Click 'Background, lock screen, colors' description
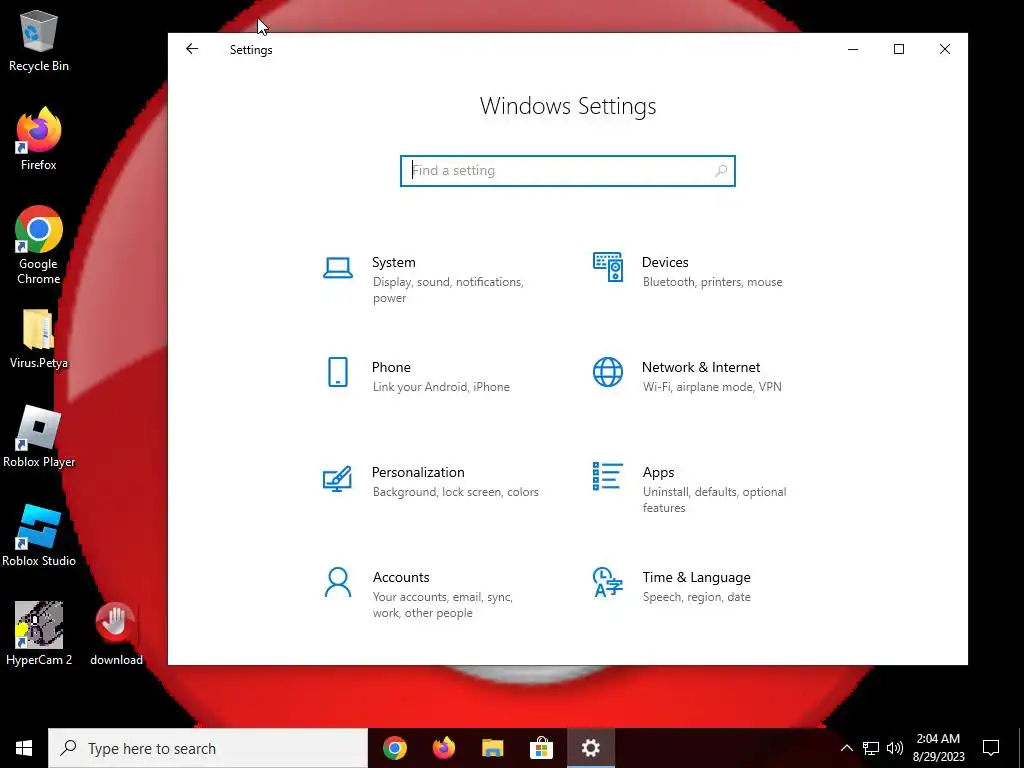This screenshot has height=768, width=1024. point(455,492)
